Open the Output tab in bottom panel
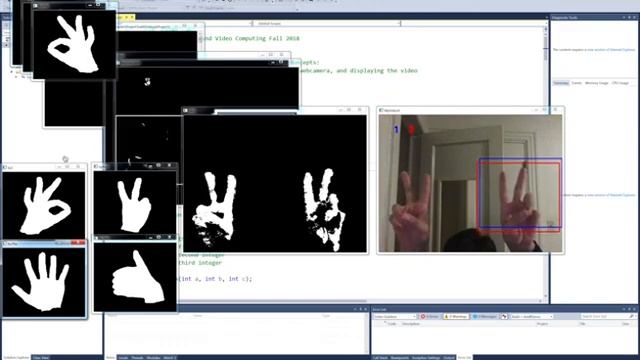The height and width of the screenshot is (360, 640). pos(449,358)
